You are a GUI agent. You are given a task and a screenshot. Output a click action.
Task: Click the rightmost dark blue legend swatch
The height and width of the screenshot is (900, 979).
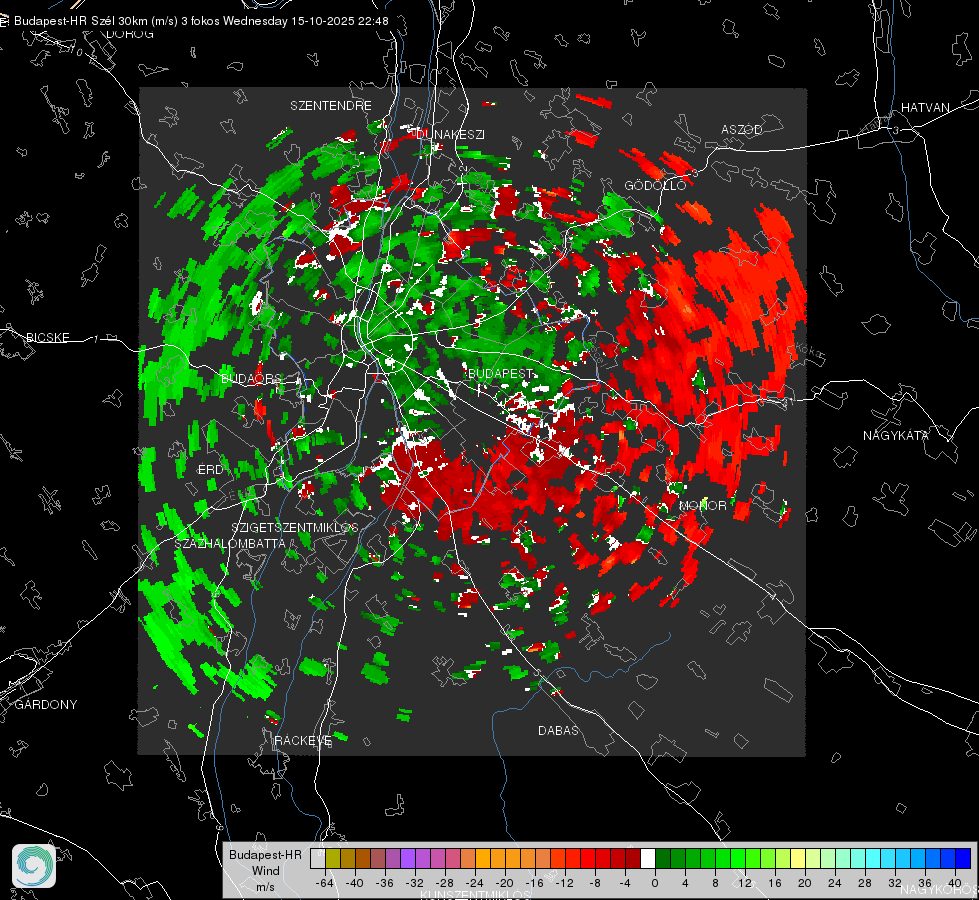coord(963,859)
